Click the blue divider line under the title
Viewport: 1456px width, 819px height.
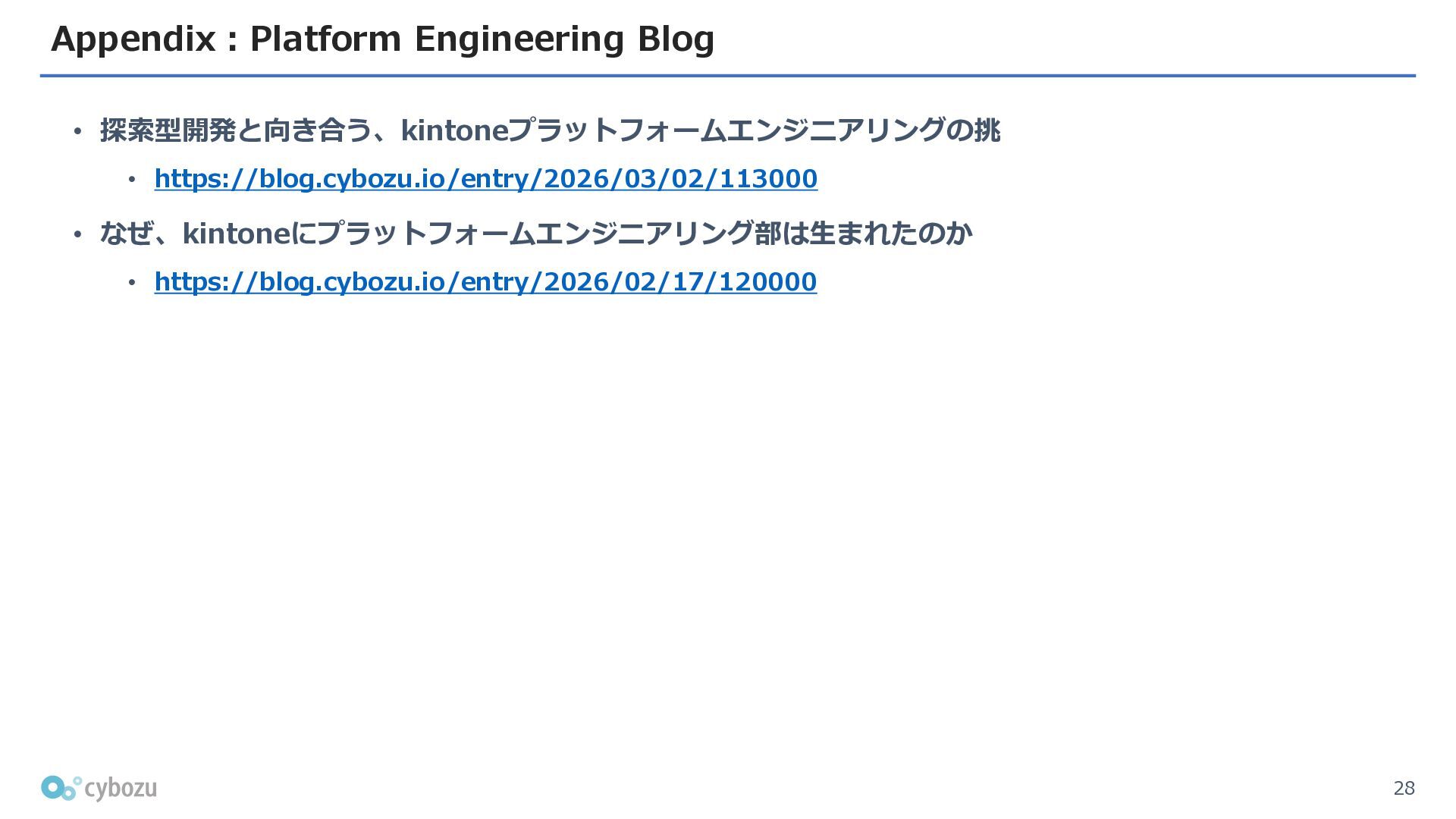click(728, 76)
